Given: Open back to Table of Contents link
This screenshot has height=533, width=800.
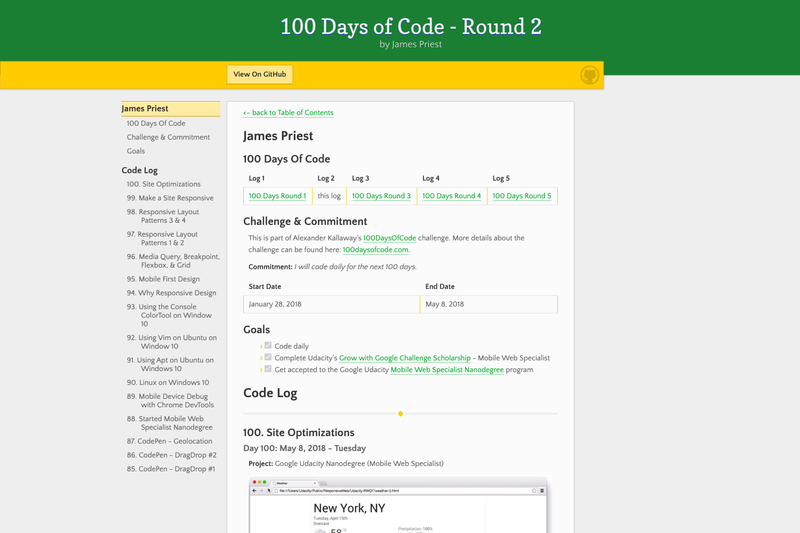Looking at the screenshot, I should click(x=288, y=113).
